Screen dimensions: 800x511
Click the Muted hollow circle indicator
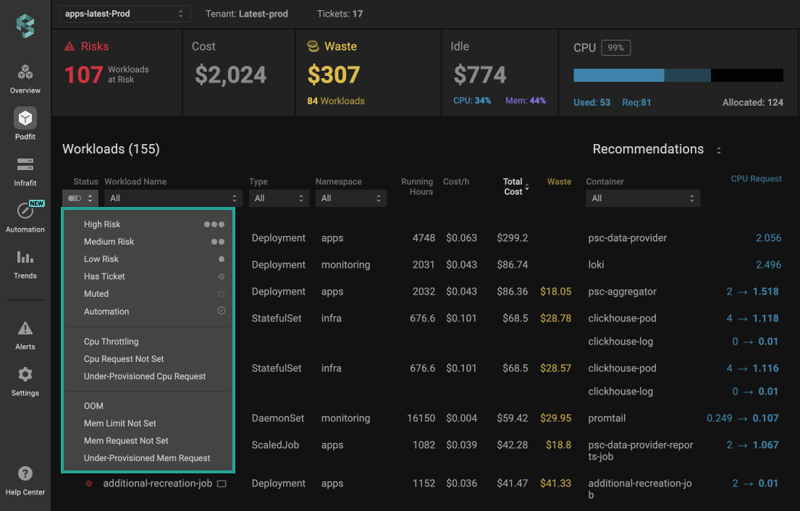coord(221,294)
